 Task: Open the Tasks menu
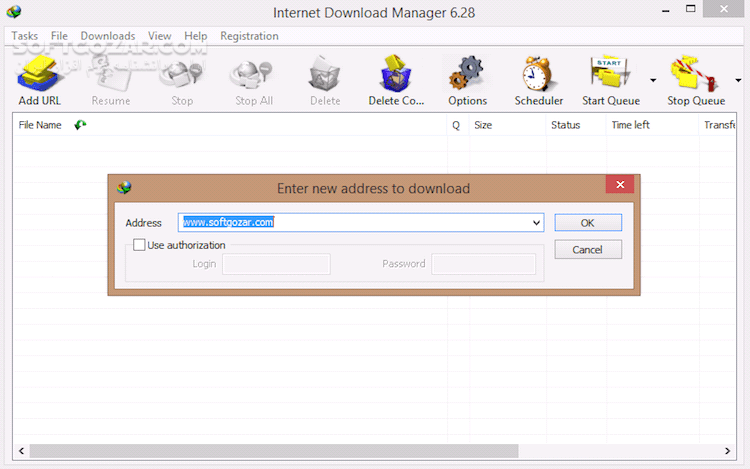pos(24,36)
